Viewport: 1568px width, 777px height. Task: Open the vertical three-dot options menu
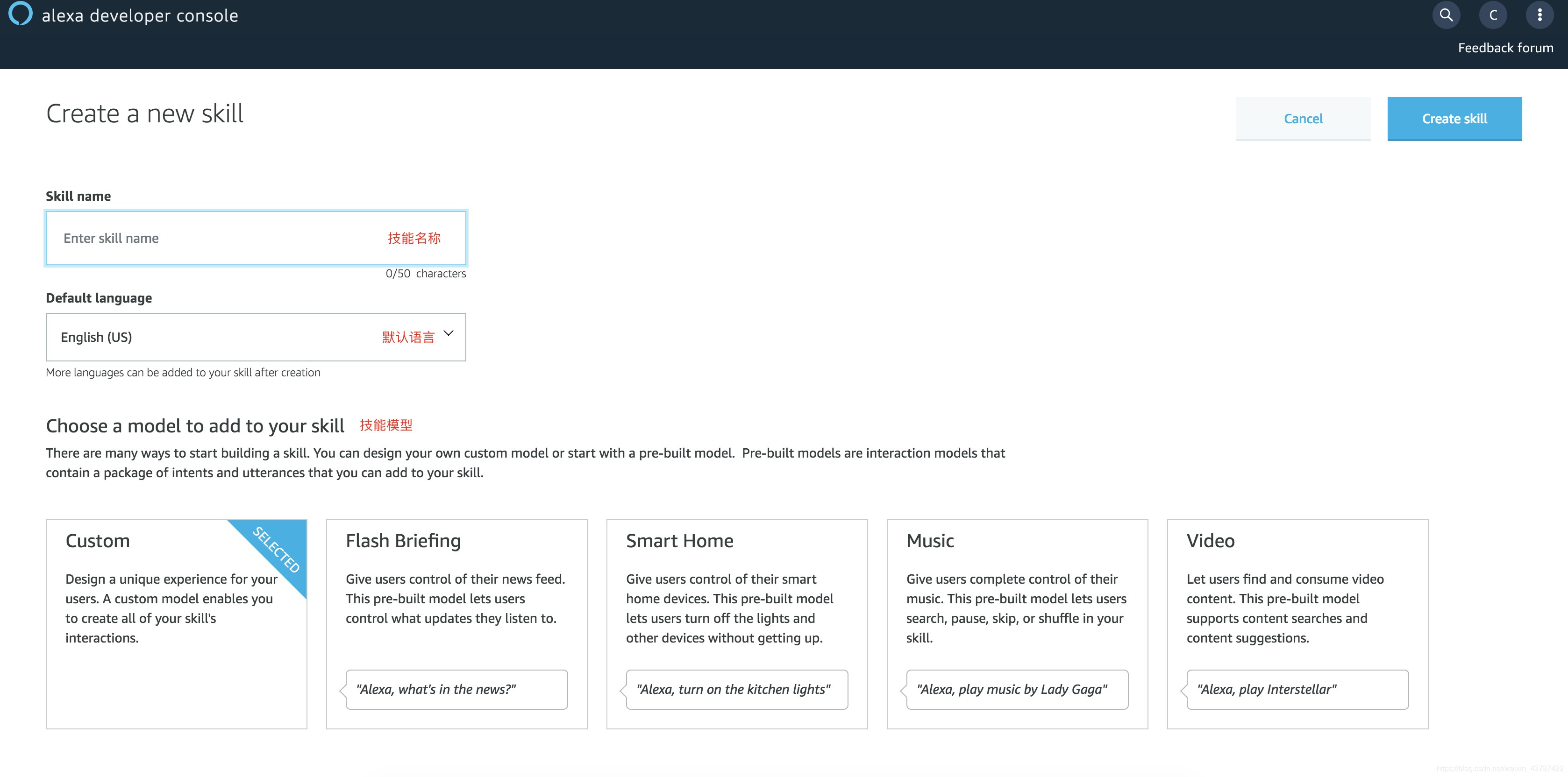coord(1540,14)
